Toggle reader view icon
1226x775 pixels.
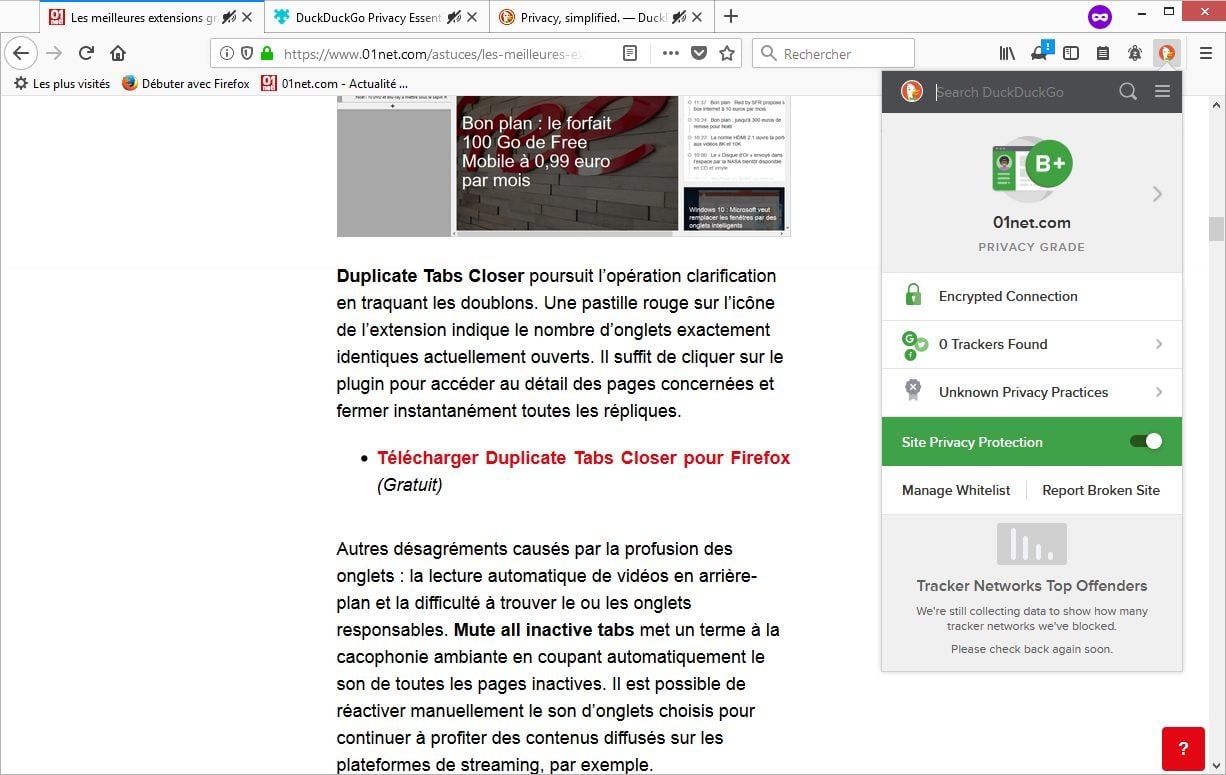[629, 53]
